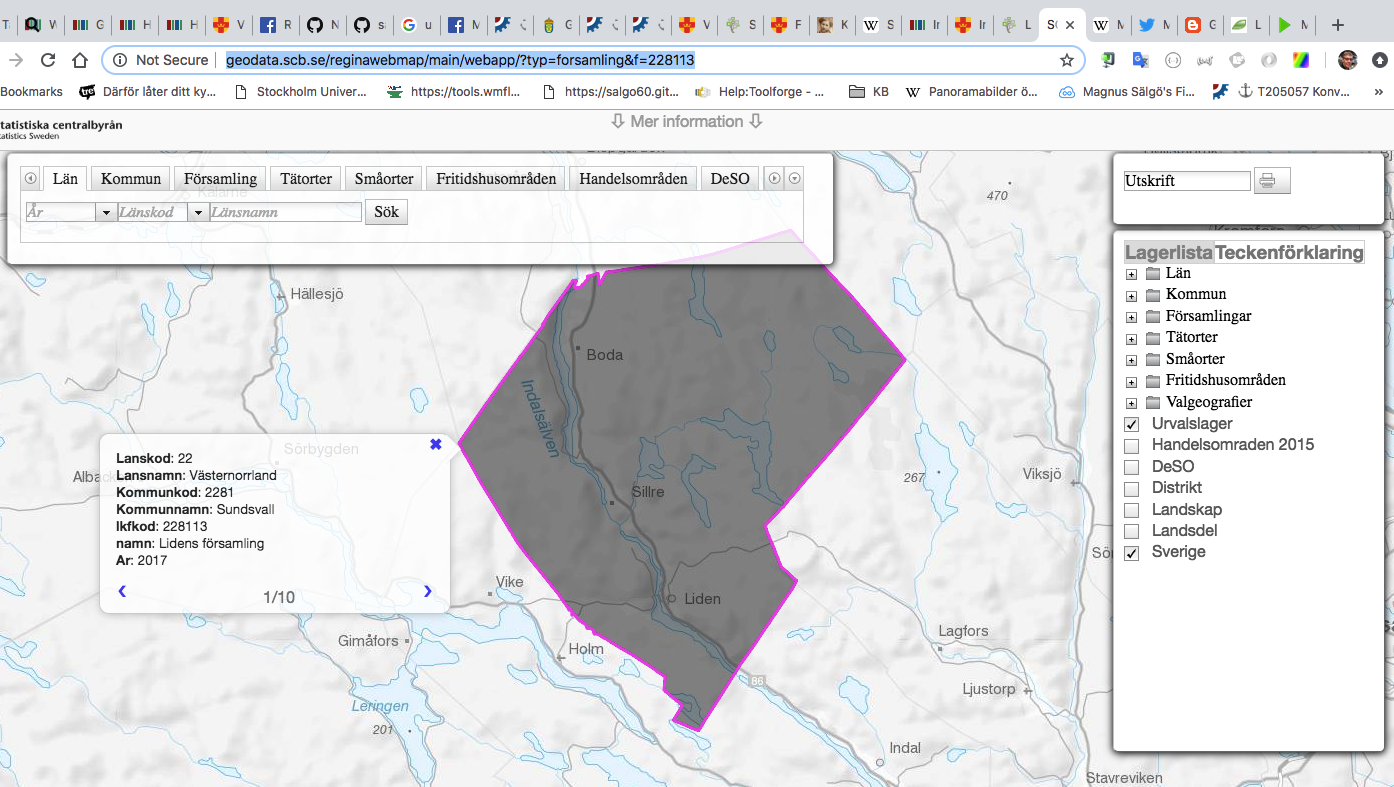Image resolution: width=1394 pixels, height=787 pixels.
Task: Select the Tätorter tab
Action: [x=306, y=179]
